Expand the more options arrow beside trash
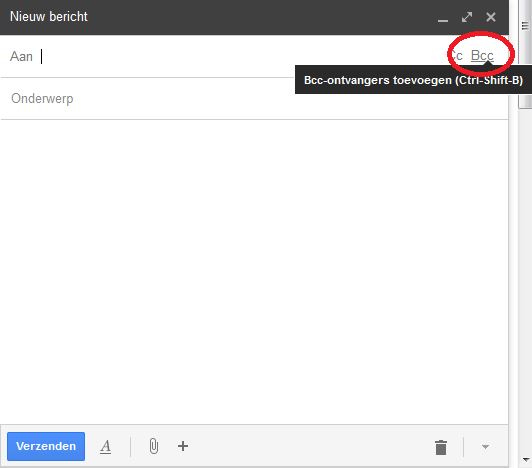Screen dimensions: 532x468 coord(486,447)
